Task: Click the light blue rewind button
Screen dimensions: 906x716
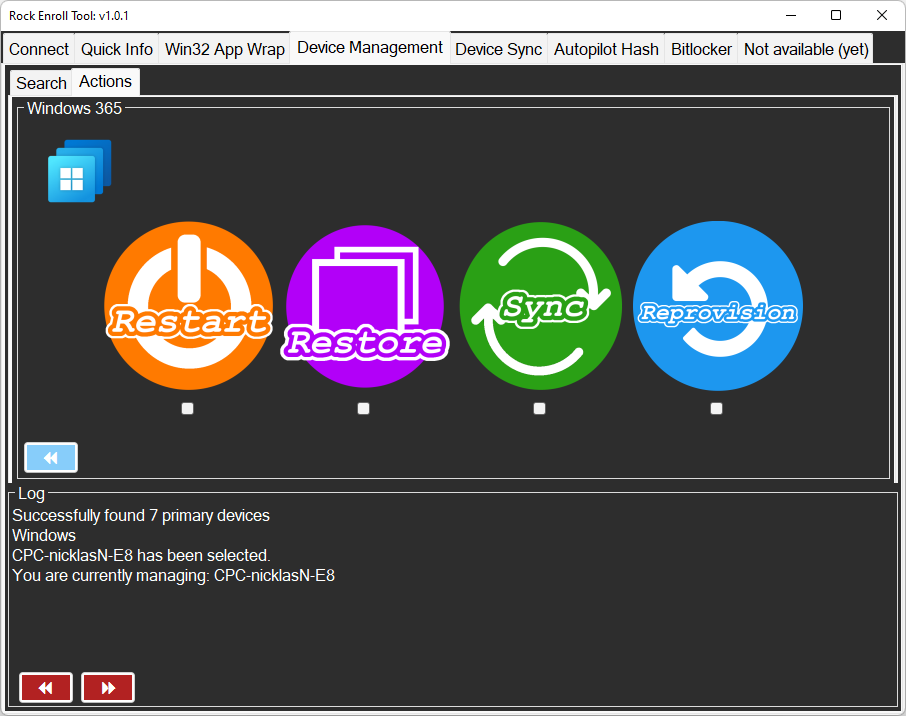Action: click(51, 457)
